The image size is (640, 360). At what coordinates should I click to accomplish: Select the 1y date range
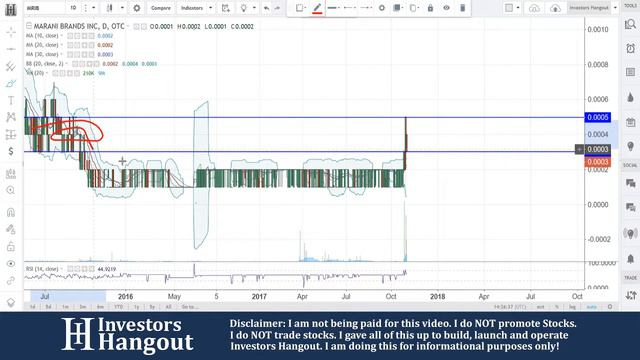136,307
